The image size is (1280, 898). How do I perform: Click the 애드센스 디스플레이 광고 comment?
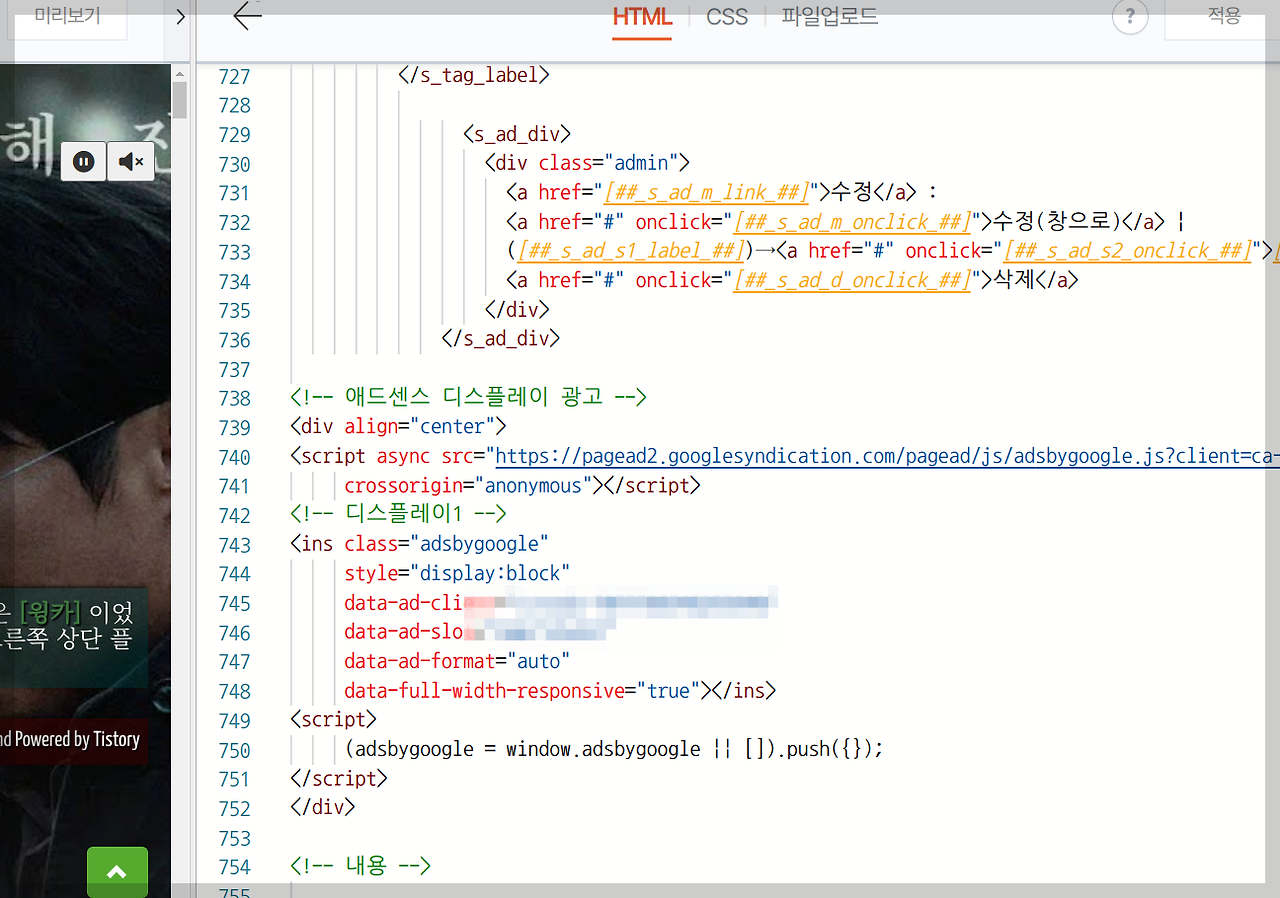pyautogui.click(x=469, y=397)
